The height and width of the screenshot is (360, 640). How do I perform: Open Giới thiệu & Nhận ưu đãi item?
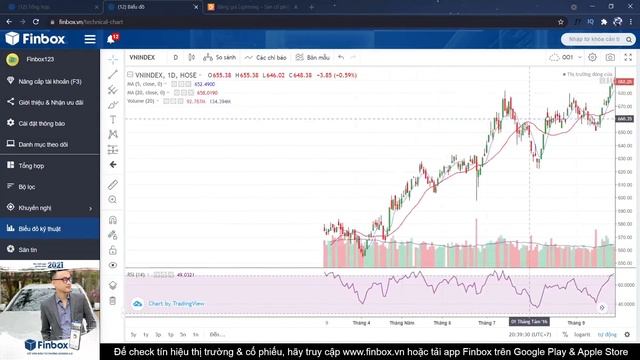click(x=50, y=102)
